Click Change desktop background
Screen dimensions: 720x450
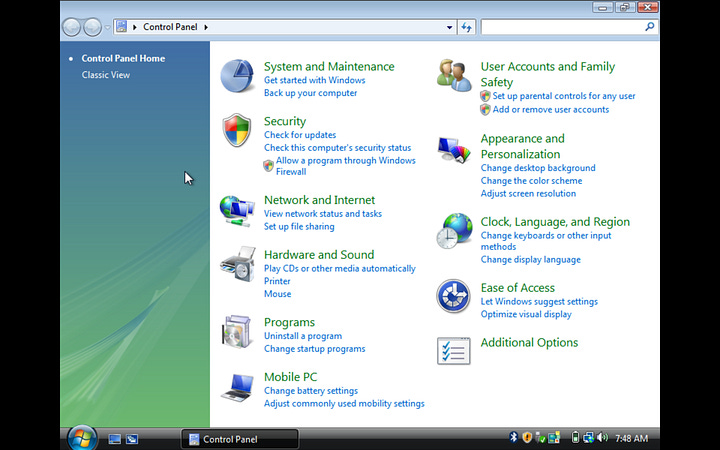(x=538, y=168)
